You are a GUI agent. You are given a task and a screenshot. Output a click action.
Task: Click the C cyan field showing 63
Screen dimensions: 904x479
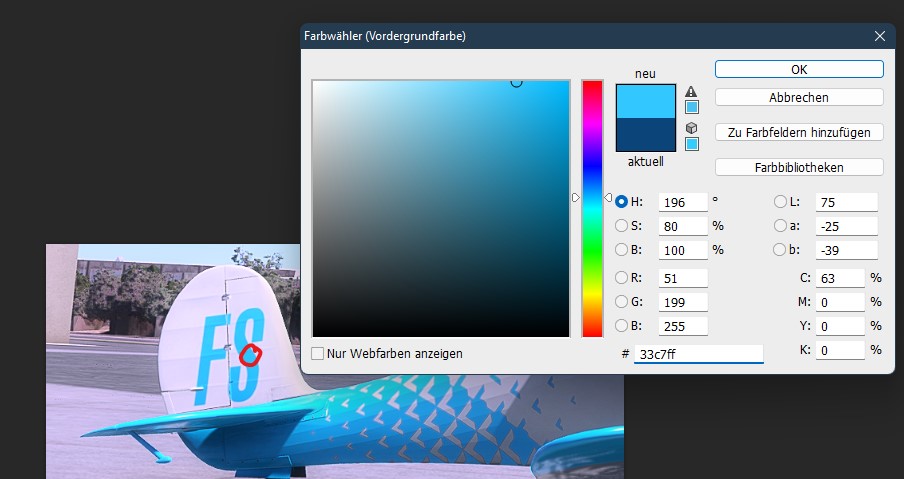point(840,278)
